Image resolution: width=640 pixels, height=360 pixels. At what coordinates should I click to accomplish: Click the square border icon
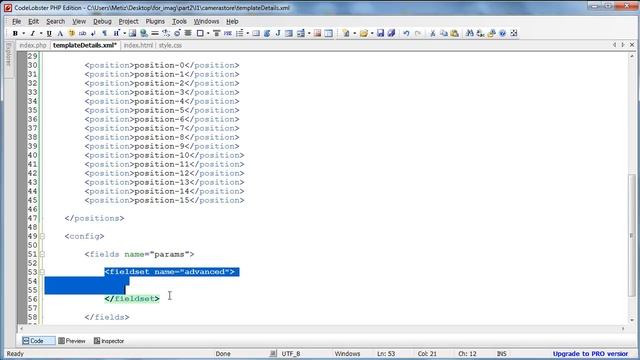tap(200, 33)
